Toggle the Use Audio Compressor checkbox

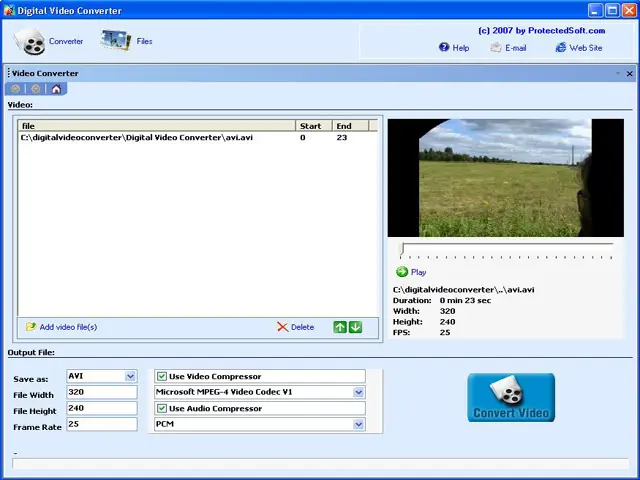tap(162, 408)
